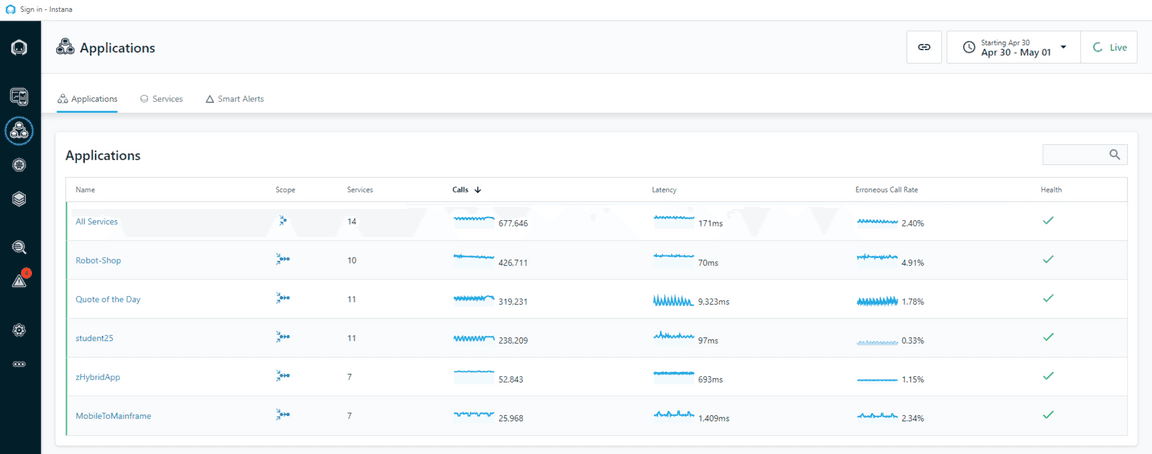Sort the table by the Latency column header
1152x454 pixels.
[664, 189]
